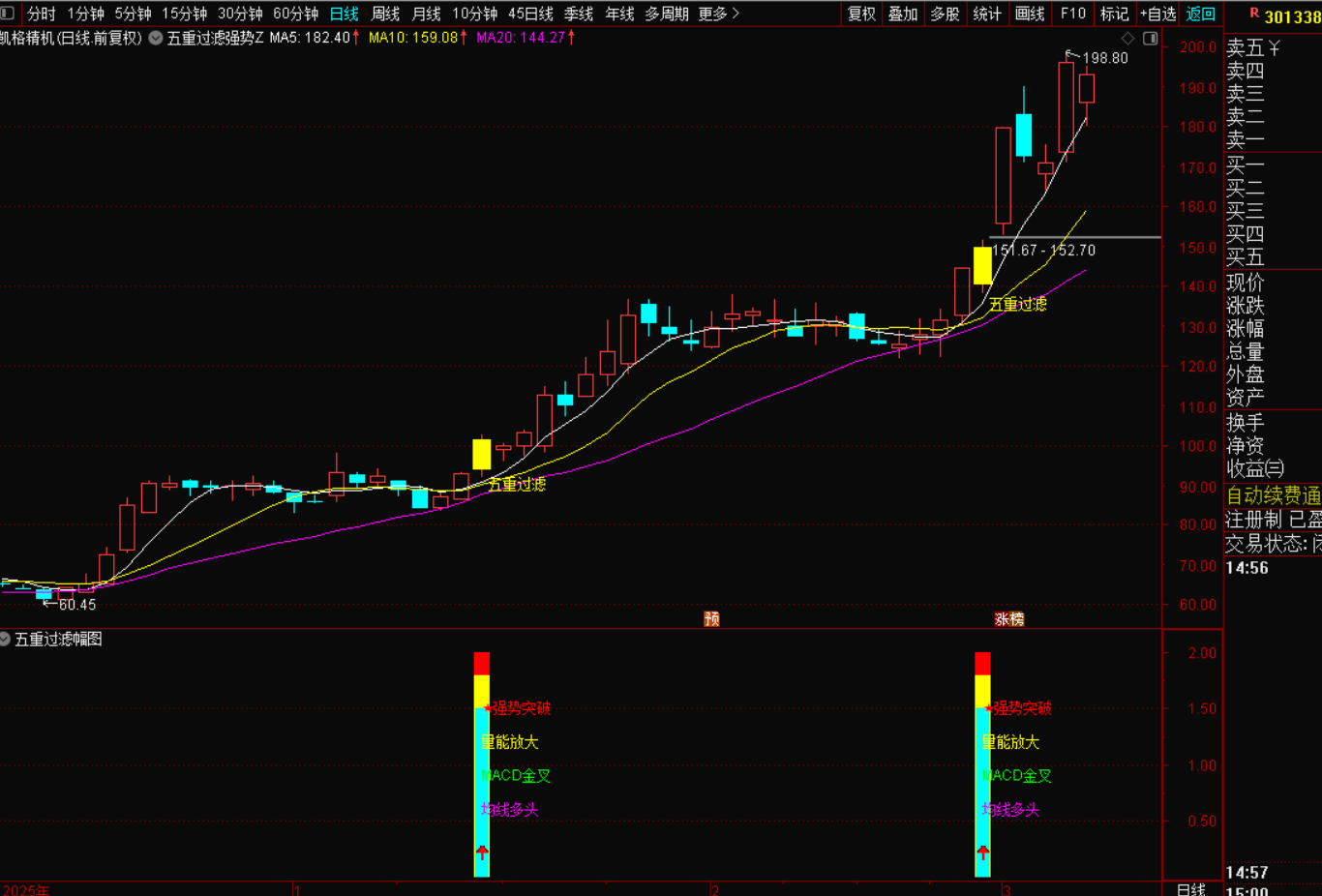
Task: Select the 分时 intraday tab
Action: pyautogui.click(x=42, y=14)
